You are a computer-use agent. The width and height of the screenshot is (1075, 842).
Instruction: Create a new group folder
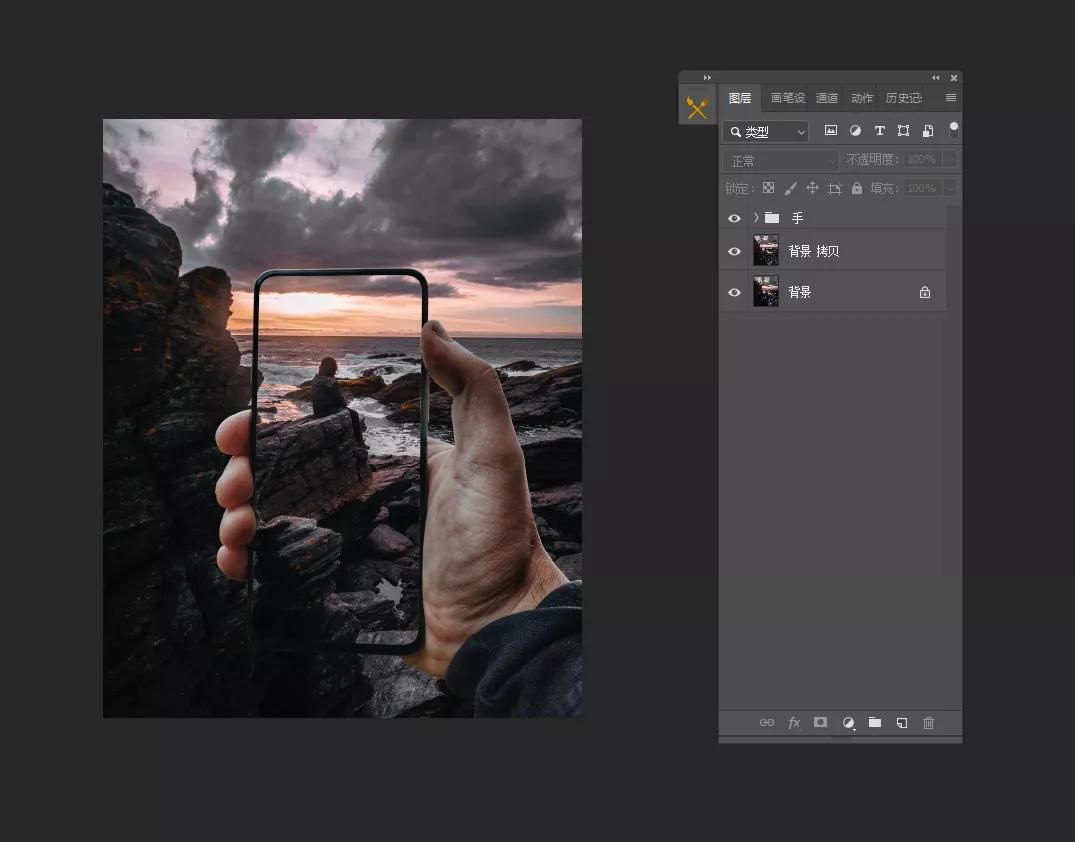click(875, 722)
